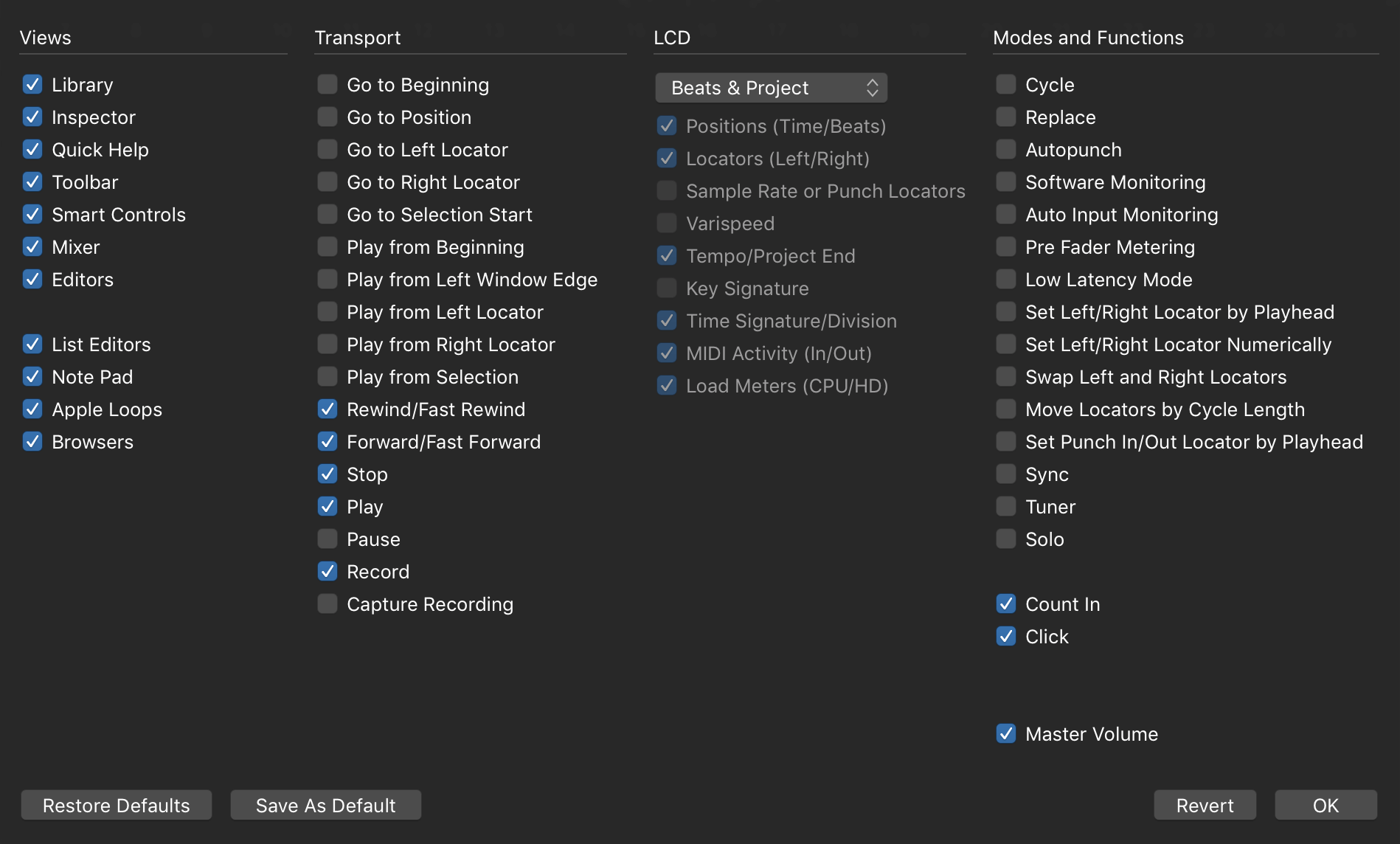Check Varispeed in LCD section
Screen dimensions: 1400x844
click(666, 223)
